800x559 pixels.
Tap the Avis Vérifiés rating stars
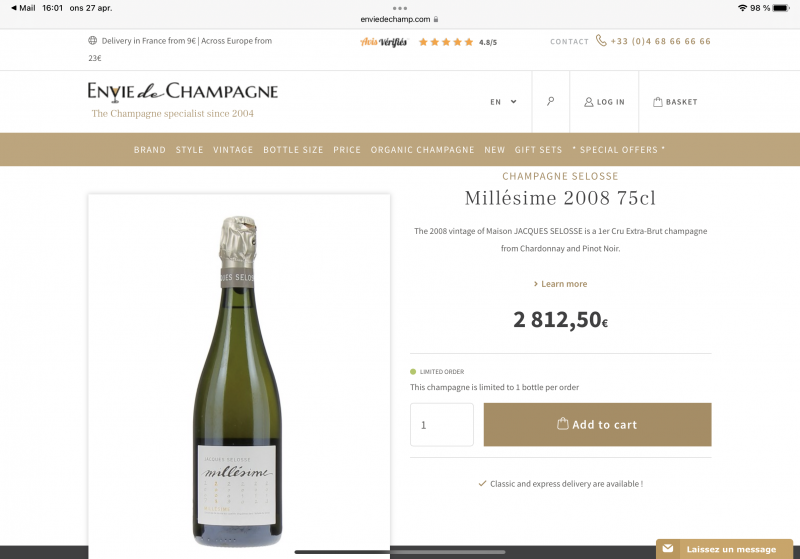(x=446, y=42)
